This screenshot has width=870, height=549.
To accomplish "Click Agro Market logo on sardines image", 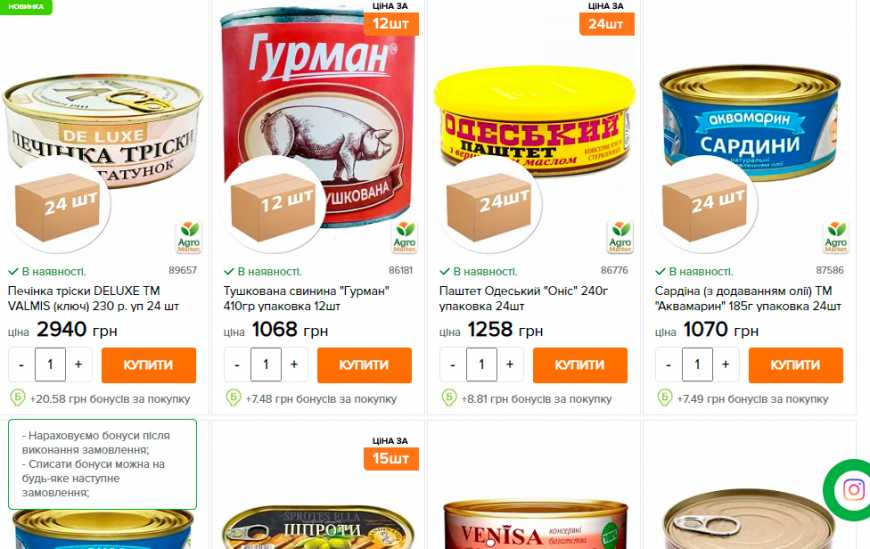I will tap(836, 237).
